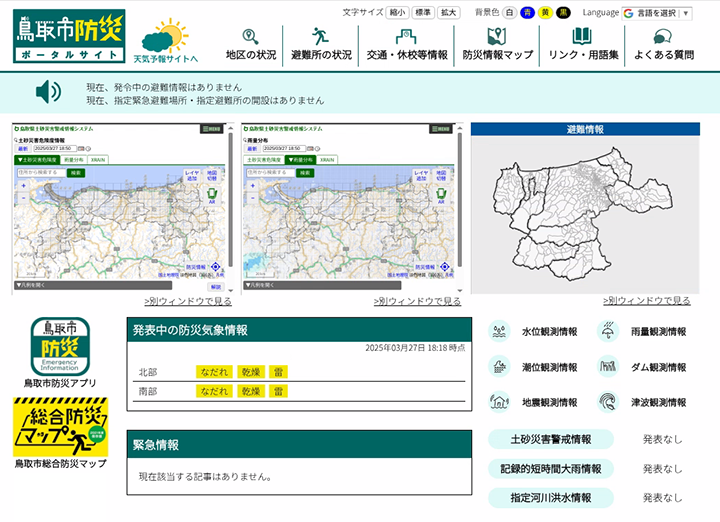
Task: Open the 雨量観測情報 rainfall icon
Action: coord(608,331)
